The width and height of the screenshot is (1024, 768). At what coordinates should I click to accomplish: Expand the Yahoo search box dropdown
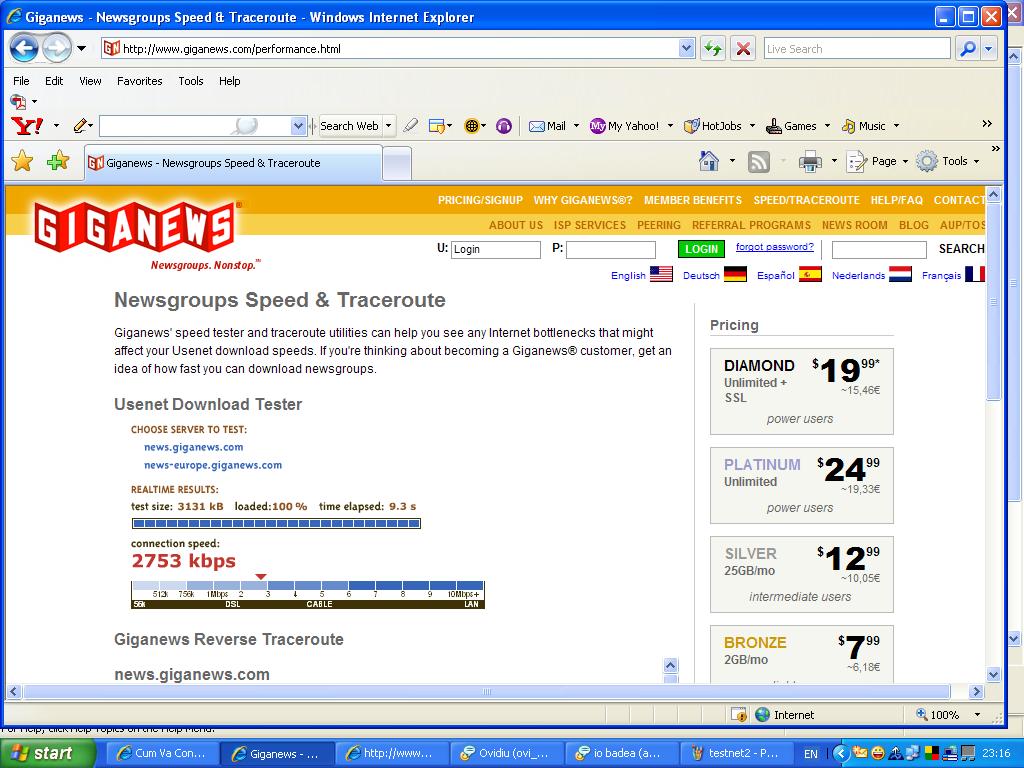[298, 126]
